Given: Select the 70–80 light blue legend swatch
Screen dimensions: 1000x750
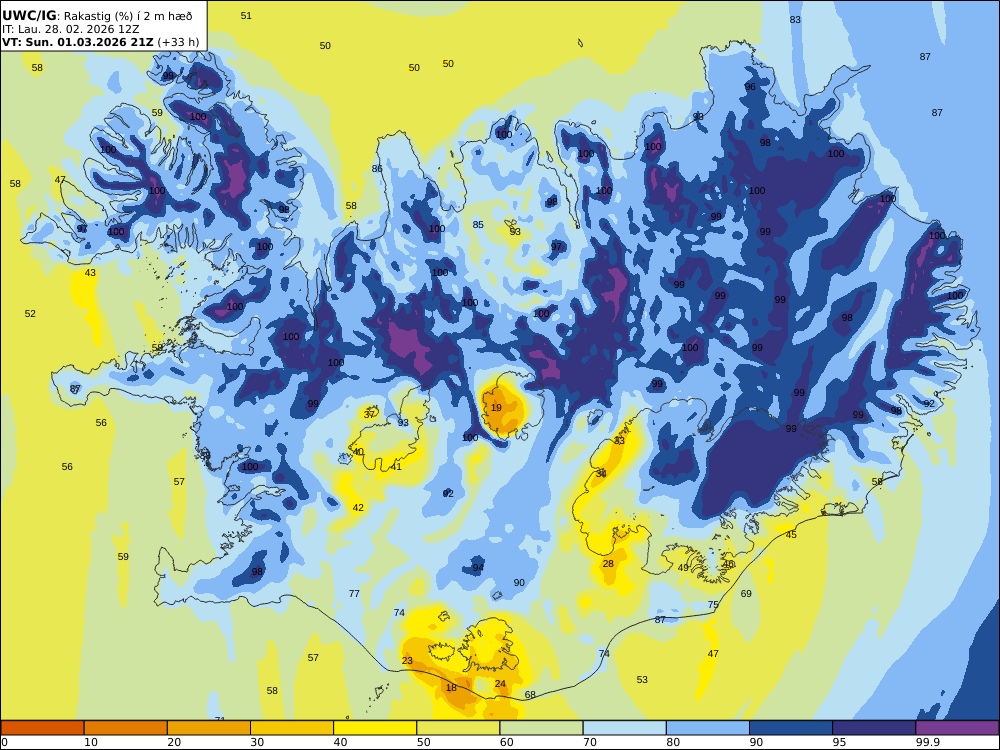Looking at the screenshot, I should pyautogui.click(x=624, y=728).
